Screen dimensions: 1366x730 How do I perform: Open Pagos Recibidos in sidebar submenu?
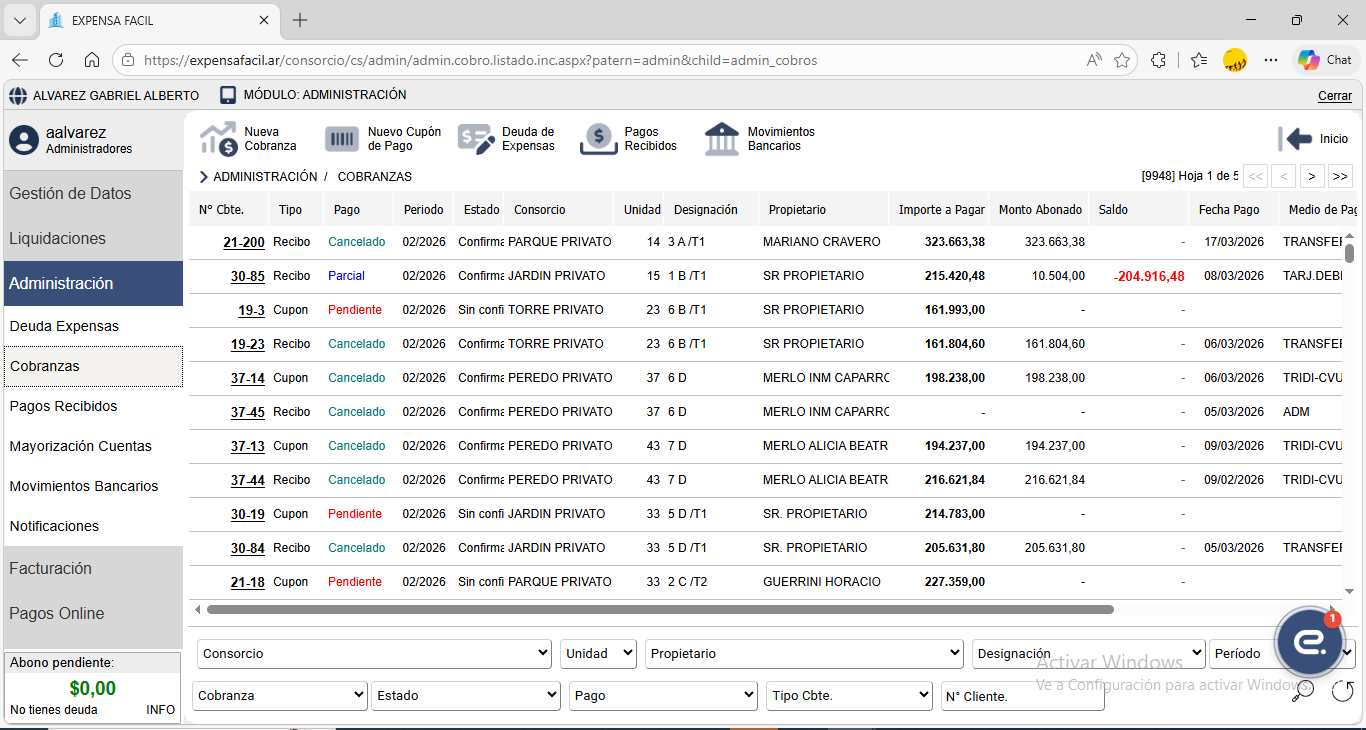coord(64,406)
